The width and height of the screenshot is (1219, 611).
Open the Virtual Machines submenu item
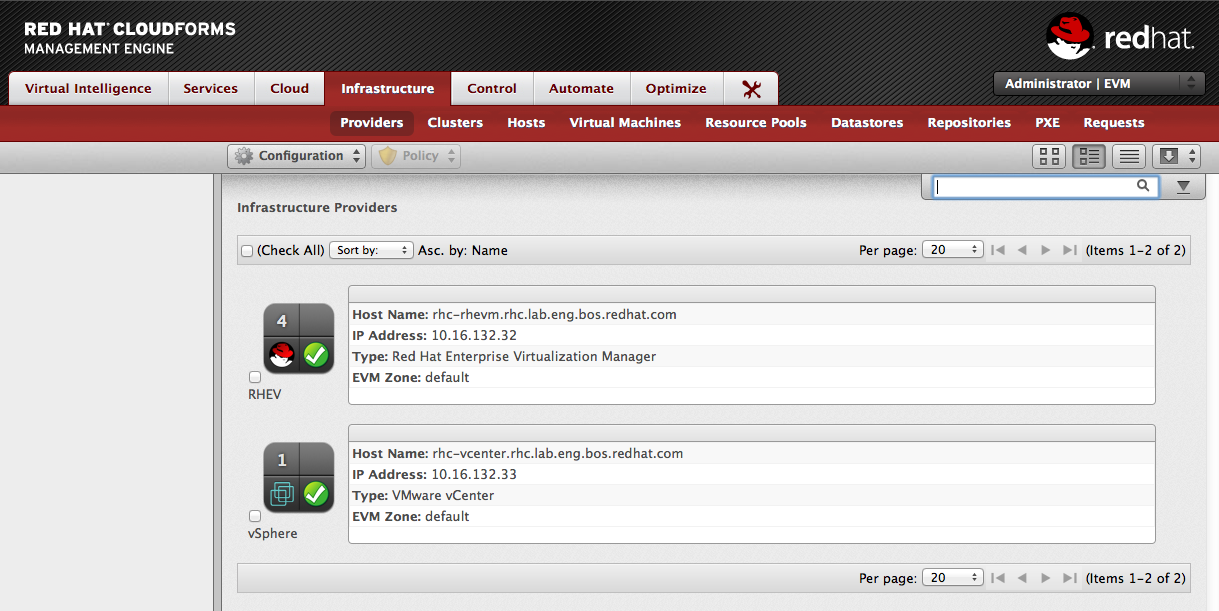[625, 123]
